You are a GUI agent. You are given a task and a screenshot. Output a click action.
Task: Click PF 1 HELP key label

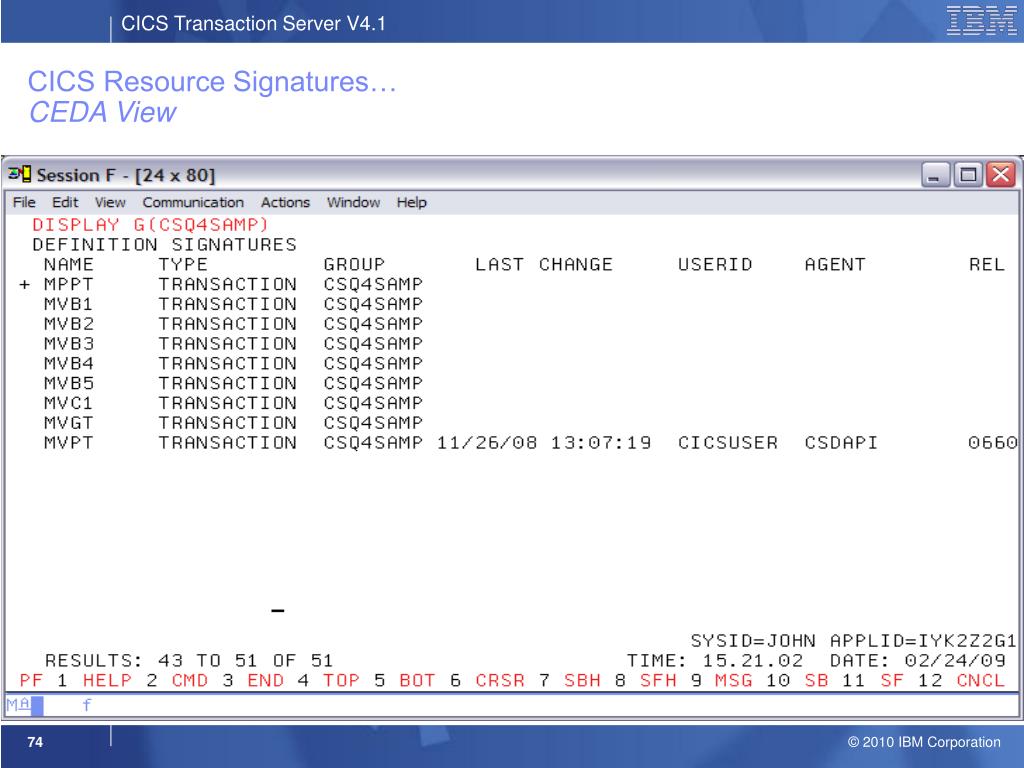pyautogui.click(x=76, y=680)
